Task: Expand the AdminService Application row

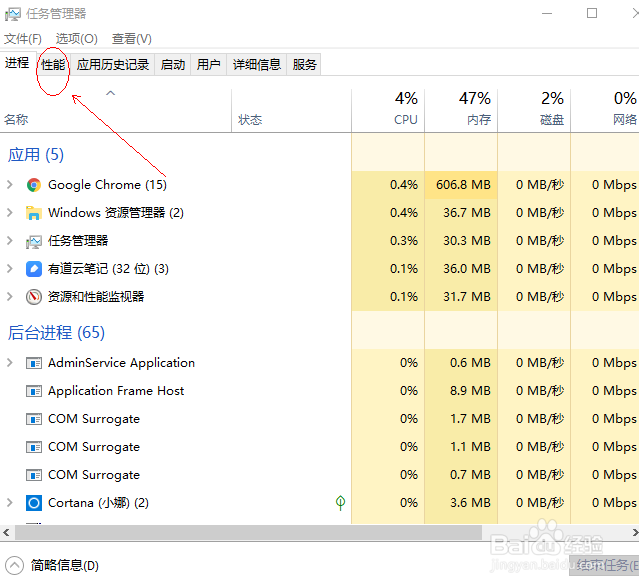Action: pos(10,362)
